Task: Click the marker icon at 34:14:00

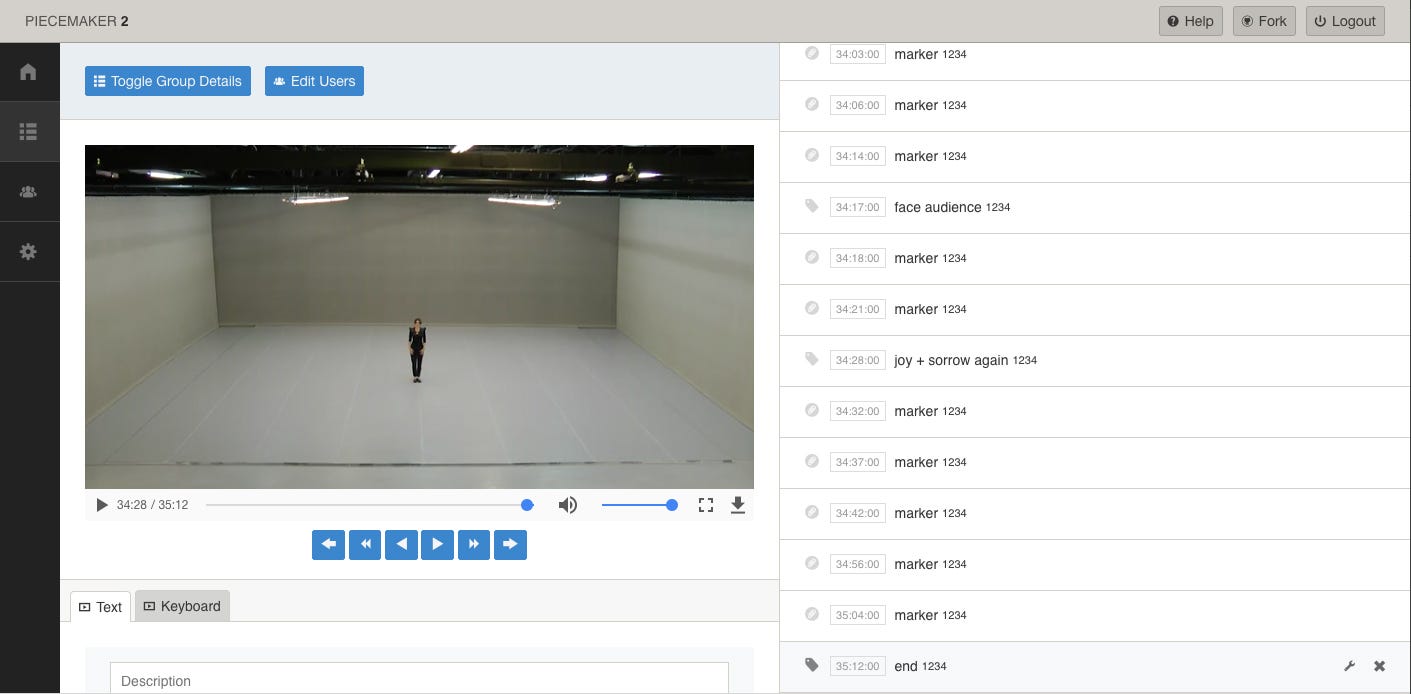Action: 812,155
